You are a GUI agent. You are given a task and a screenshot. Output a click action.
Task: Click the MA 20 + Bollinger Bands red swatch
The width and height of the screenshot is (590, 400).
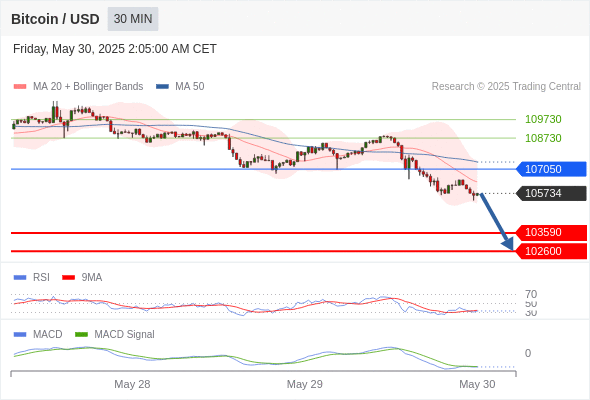pos(20,87)
